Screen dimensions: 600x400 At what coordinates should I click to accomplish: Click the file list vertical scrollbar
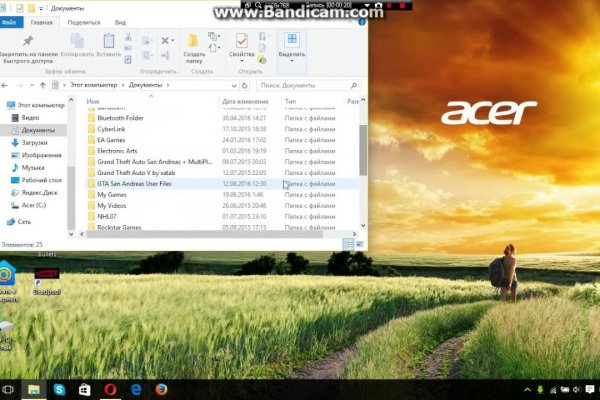[361, 140]
